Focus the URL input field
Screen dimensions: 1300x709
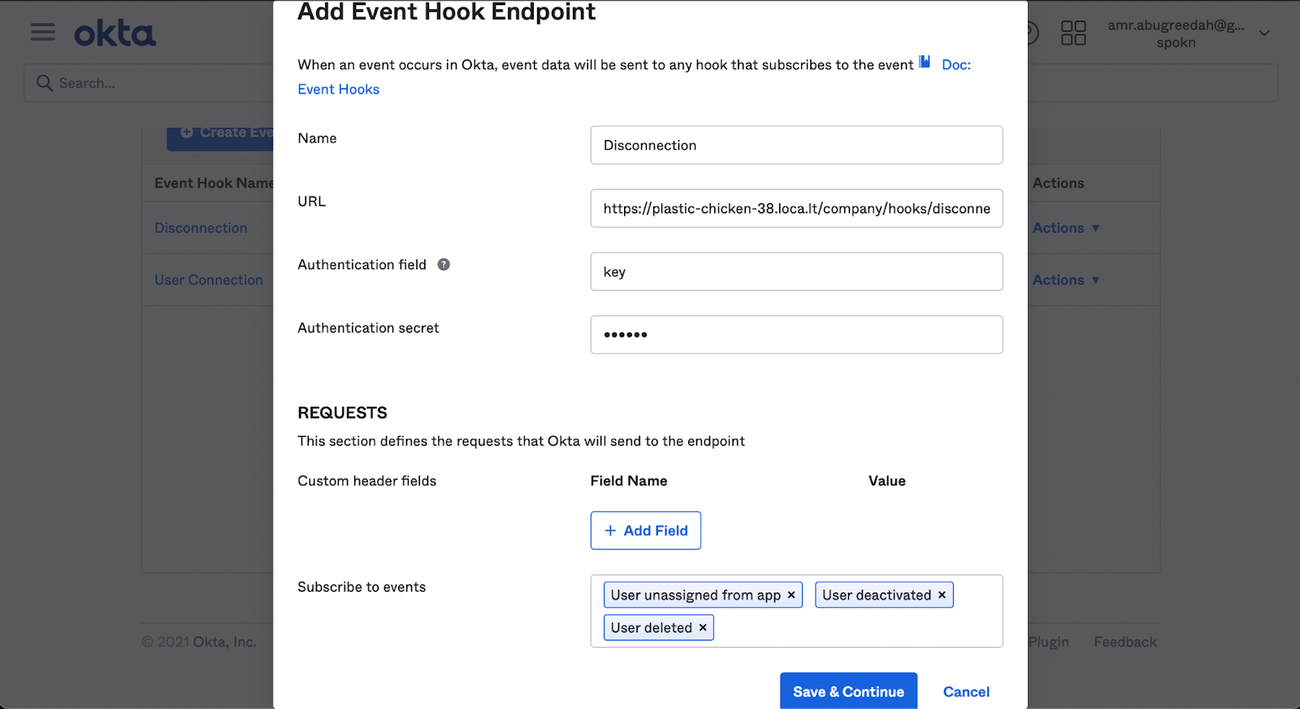pos(796,208)
